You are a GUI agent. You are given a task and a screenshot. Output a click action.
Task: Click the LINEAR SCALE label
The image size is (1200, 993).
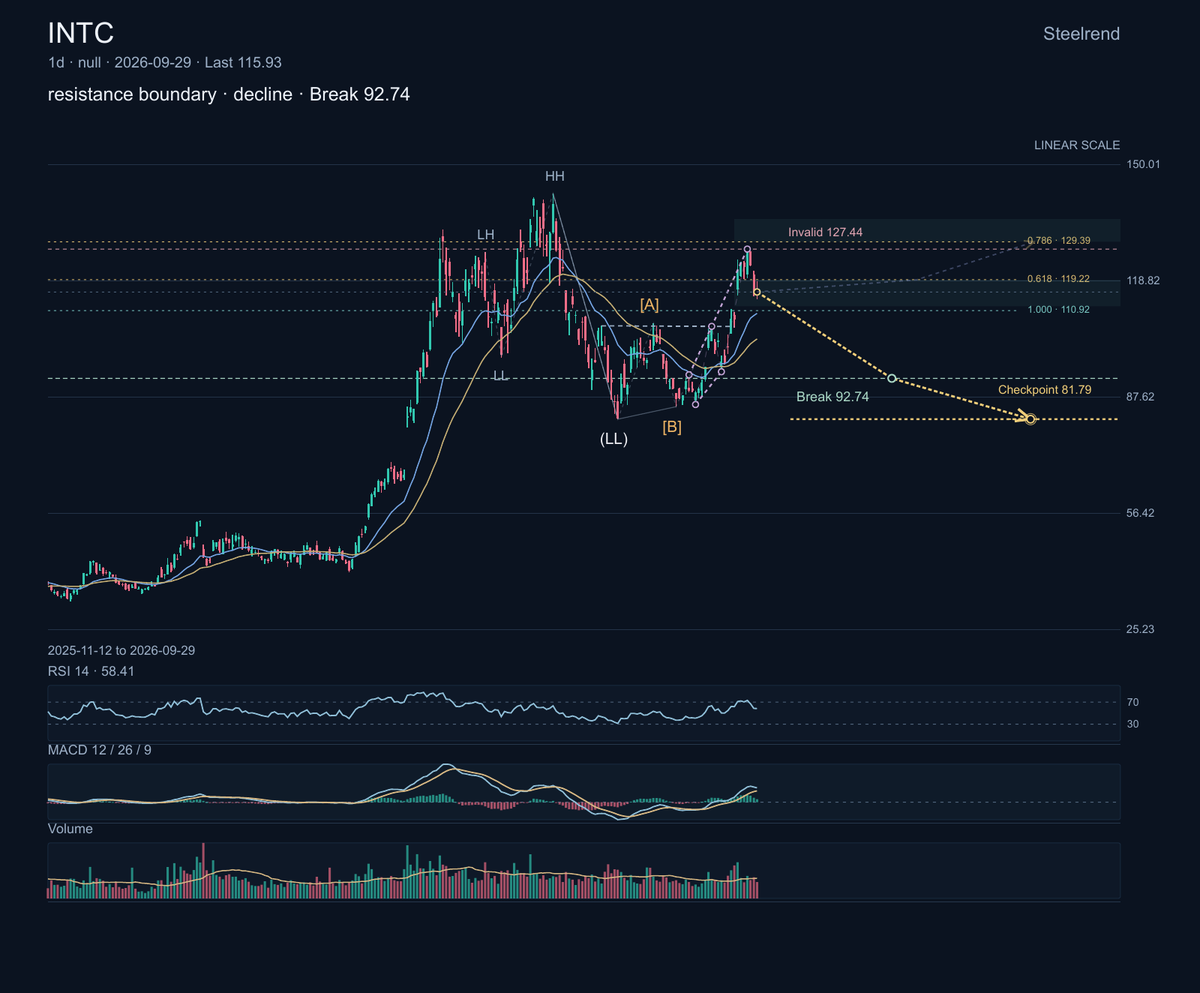pos(1077,145)
